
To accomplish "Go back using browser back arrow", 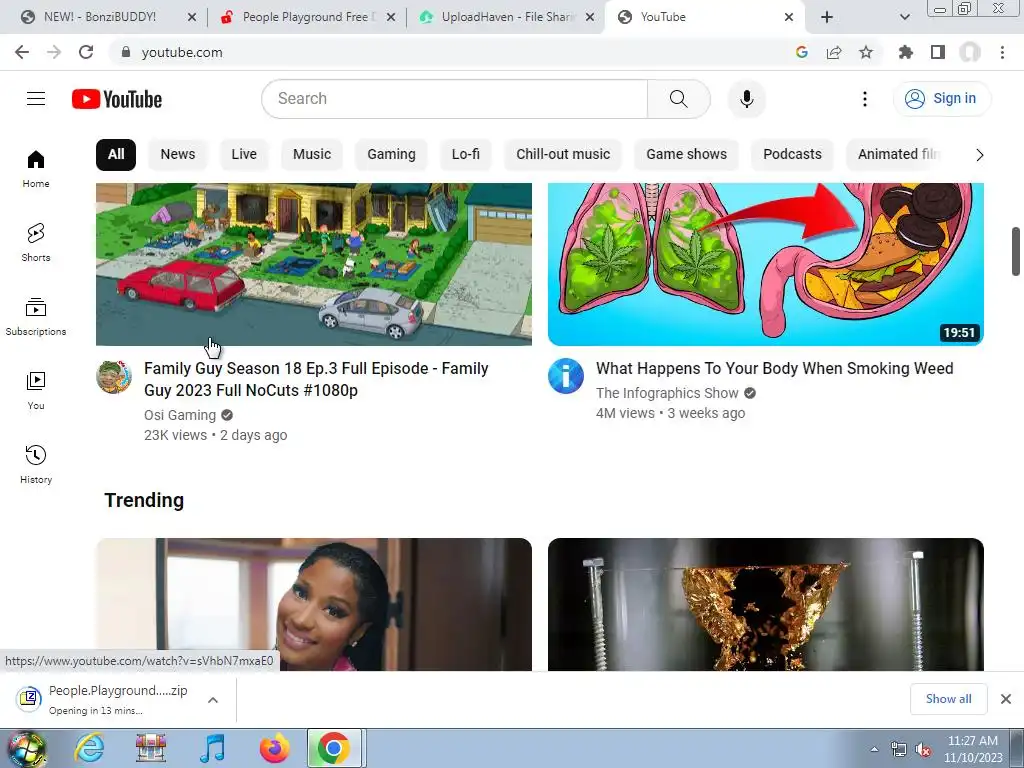I will (x=22, y=52).
